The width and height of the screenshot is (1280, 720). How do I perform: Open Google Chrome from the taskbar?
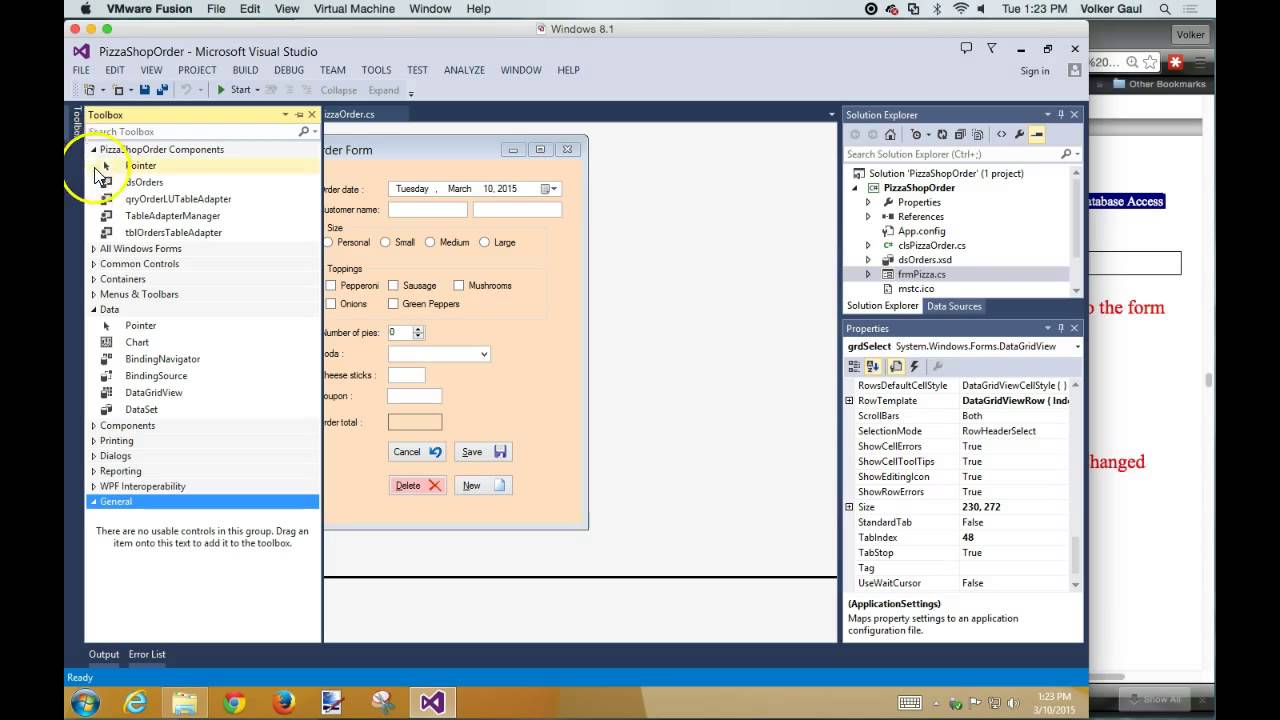coord(234,703)
